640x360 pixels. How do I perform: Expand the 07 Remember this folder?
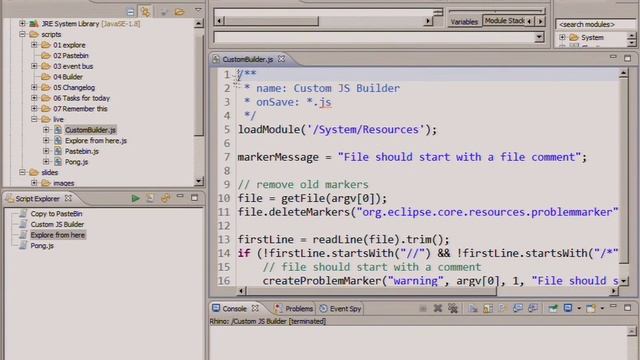34,109
